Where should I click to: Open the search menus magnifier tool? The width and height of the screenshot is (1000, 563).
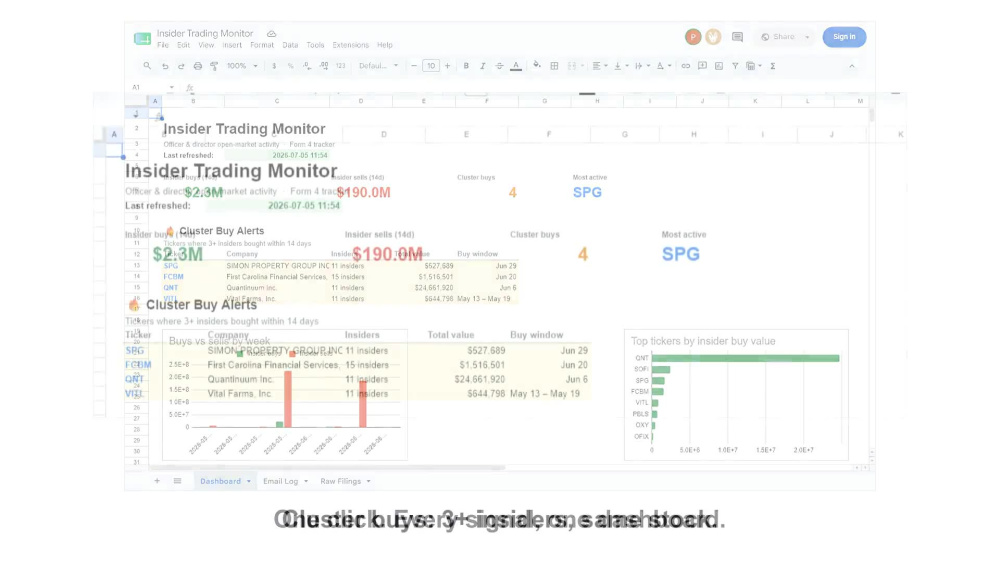pos(147,66)
